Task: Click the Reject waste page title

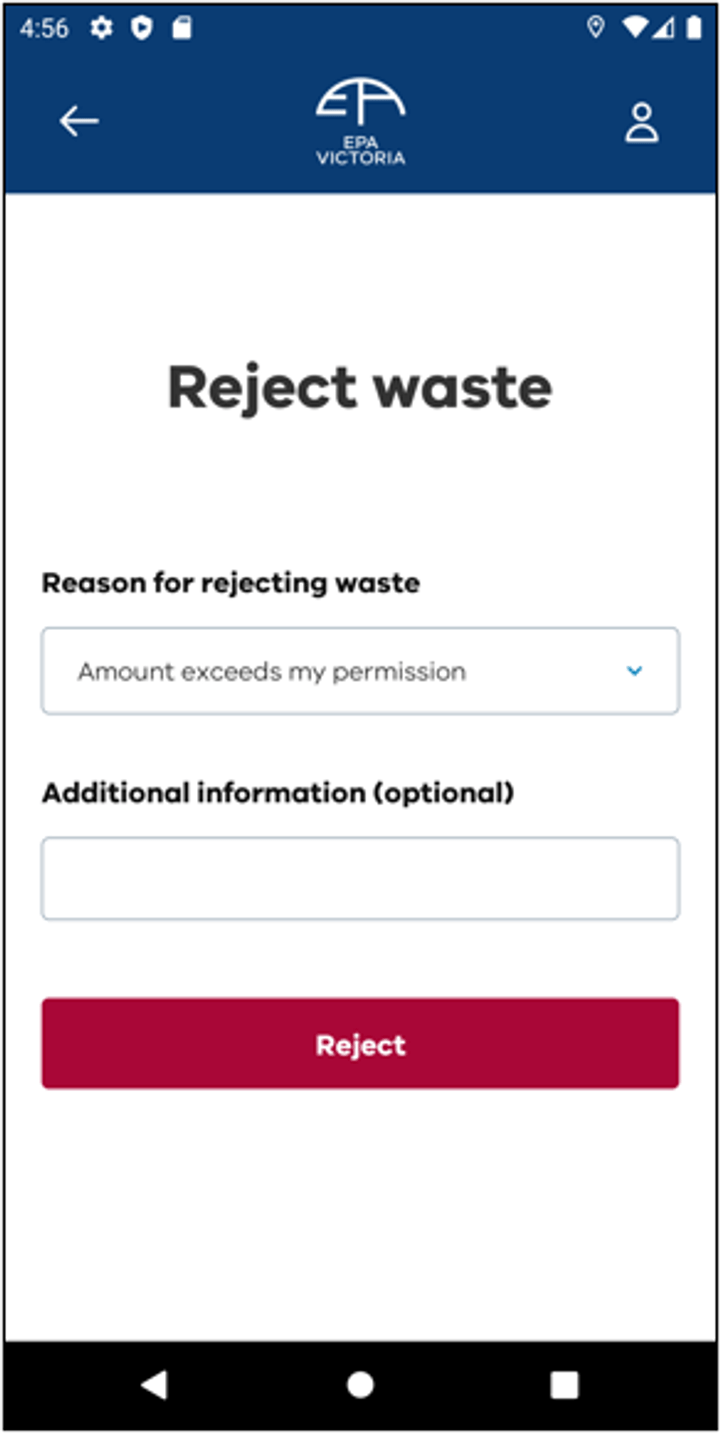Action: pos(360,387)
